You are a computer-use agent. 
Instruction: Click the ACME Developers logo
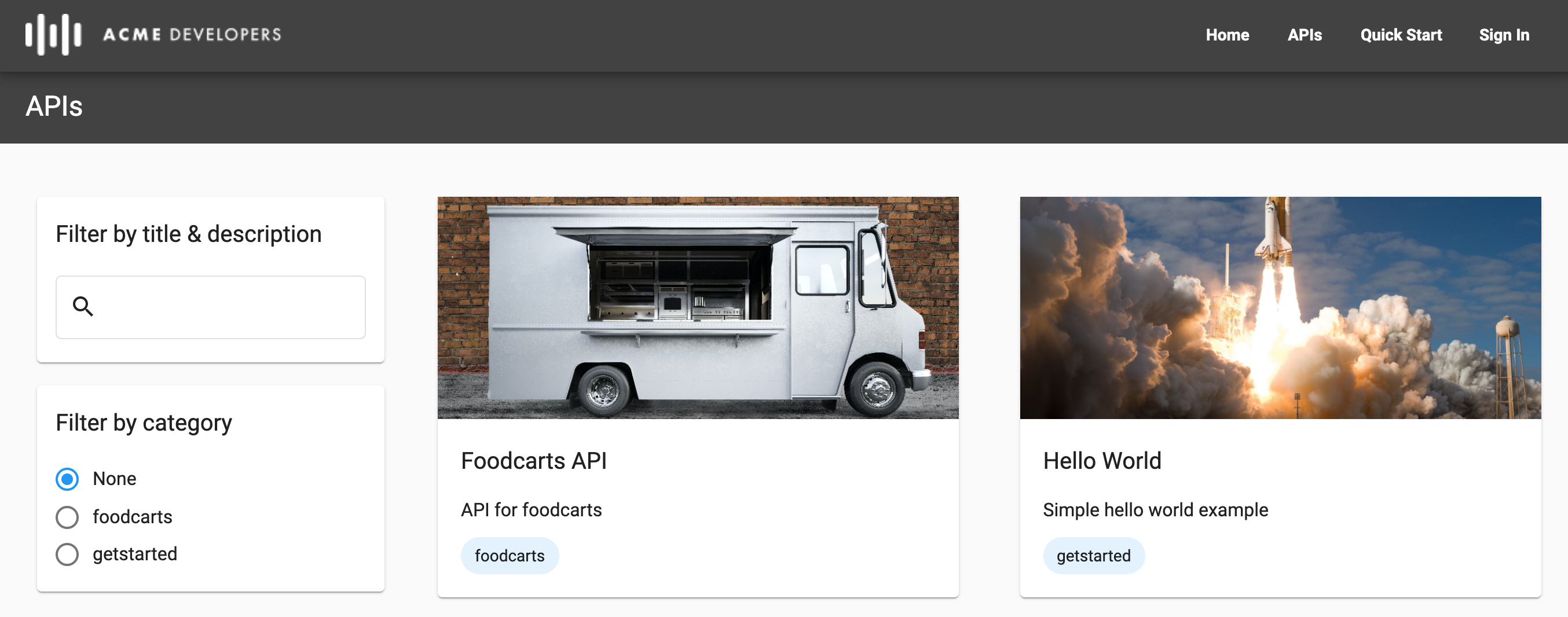[x=152, y=35]
